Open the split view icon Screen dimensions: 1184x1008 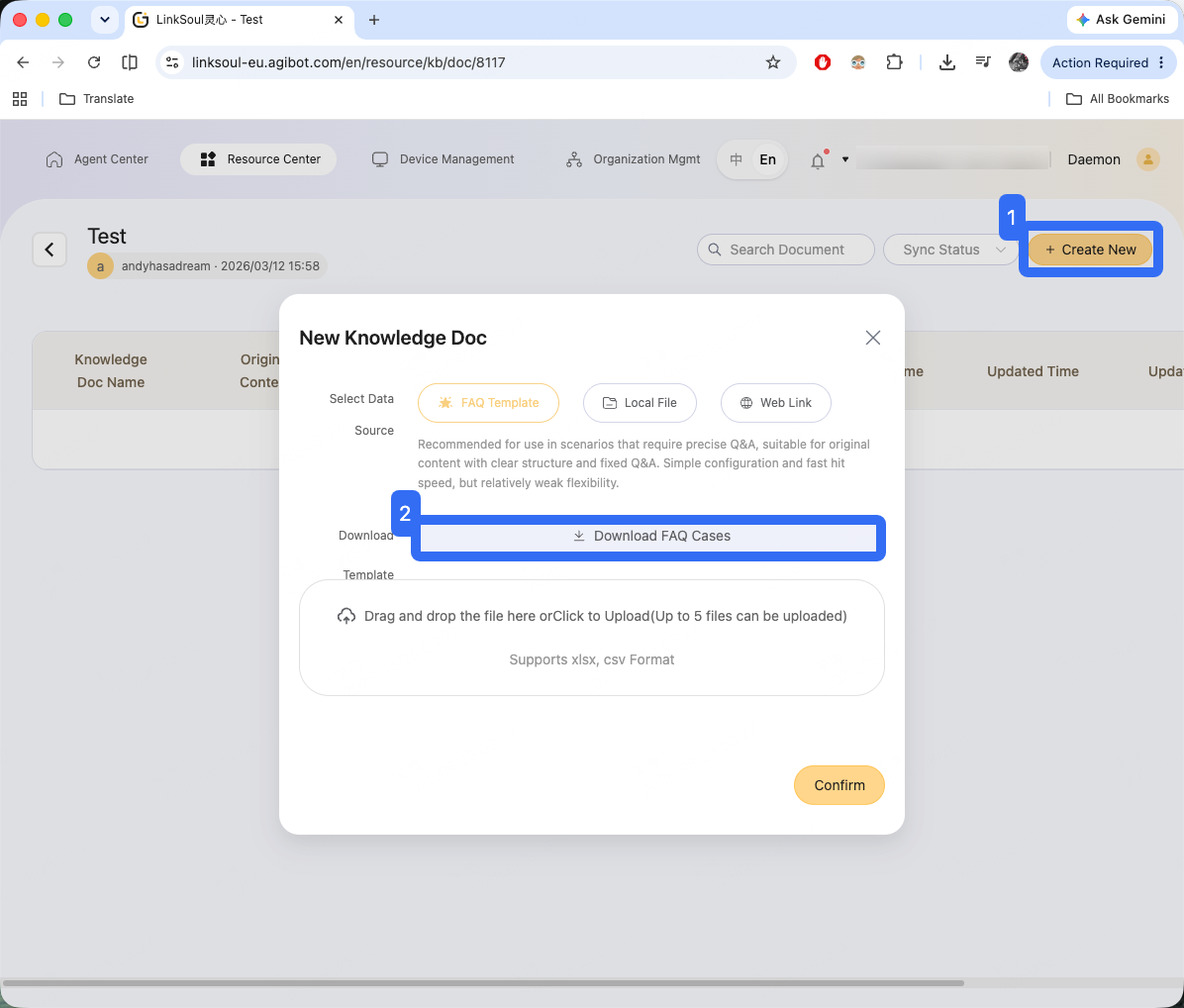click(130, 62)
